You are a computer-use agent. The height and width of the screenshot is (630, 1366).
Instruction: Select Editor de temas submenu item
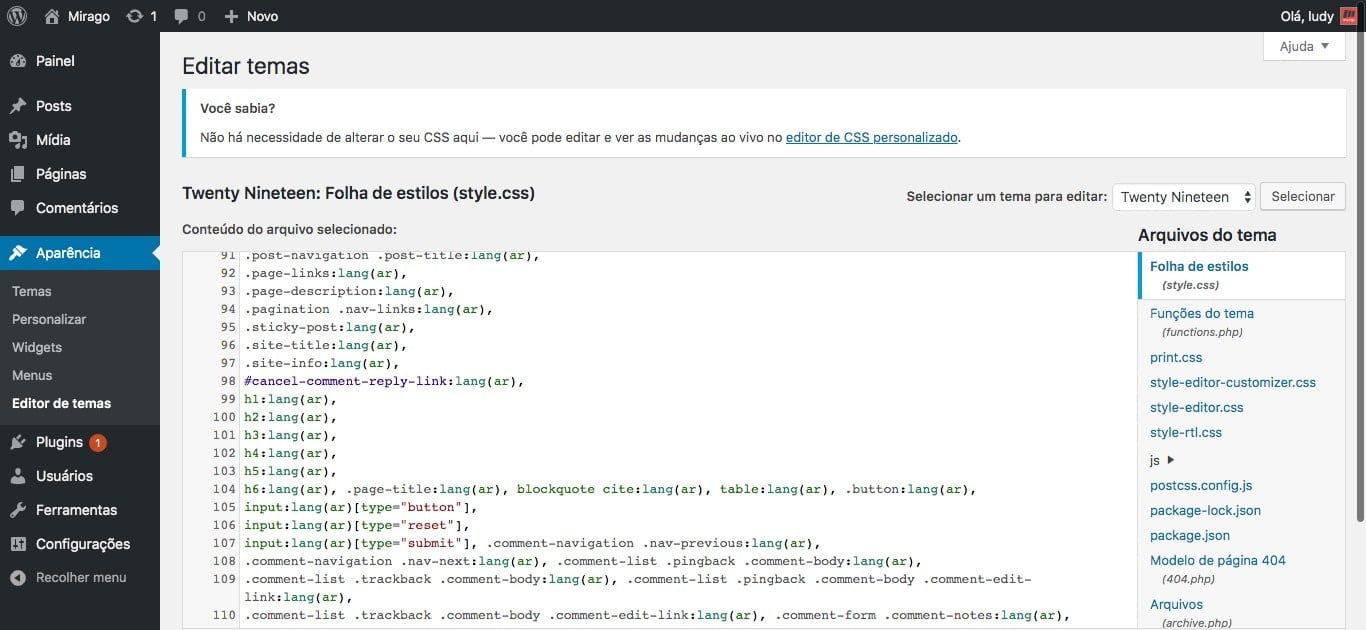point(62,403)
